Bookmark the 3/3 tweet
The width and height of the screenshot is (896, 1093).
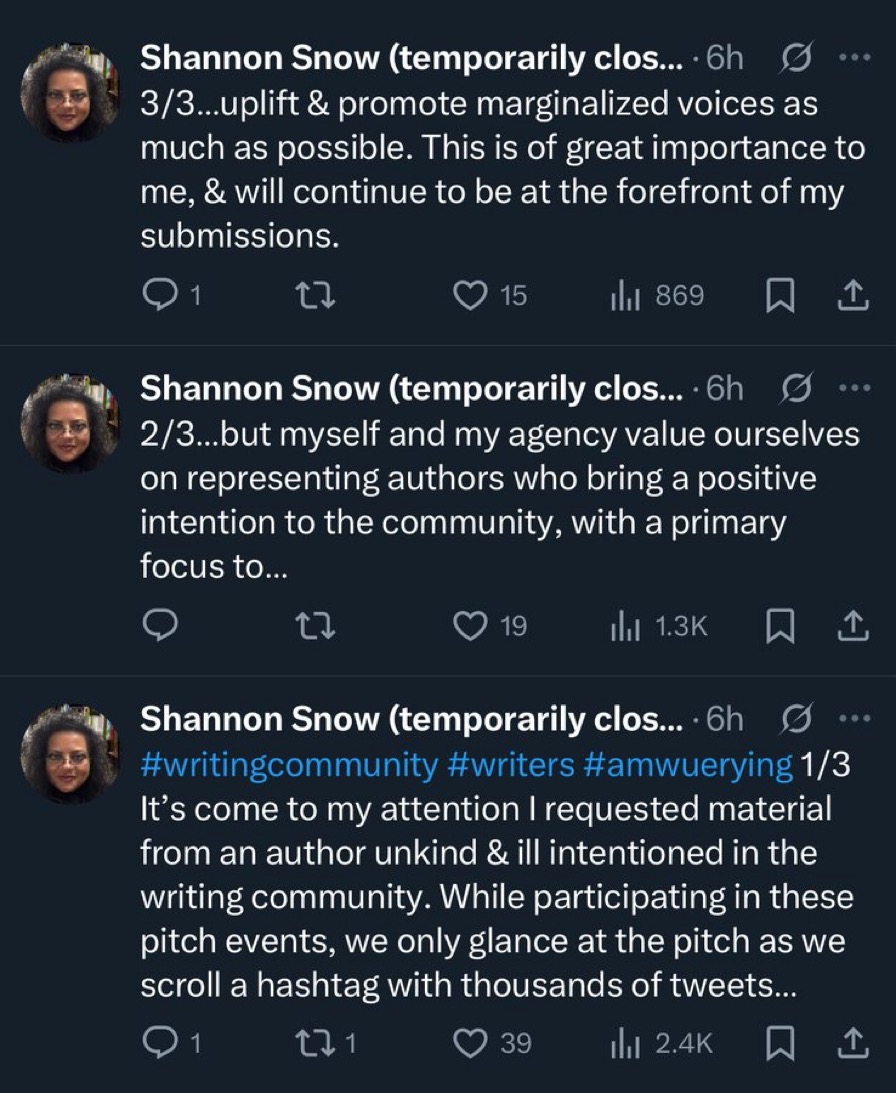coord(777,296)
